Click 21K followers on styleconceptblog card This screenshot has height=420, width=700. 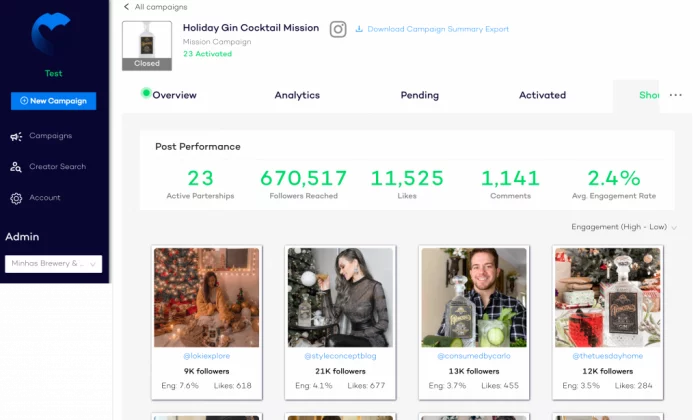pyautogui.click(x=340, y=371)
